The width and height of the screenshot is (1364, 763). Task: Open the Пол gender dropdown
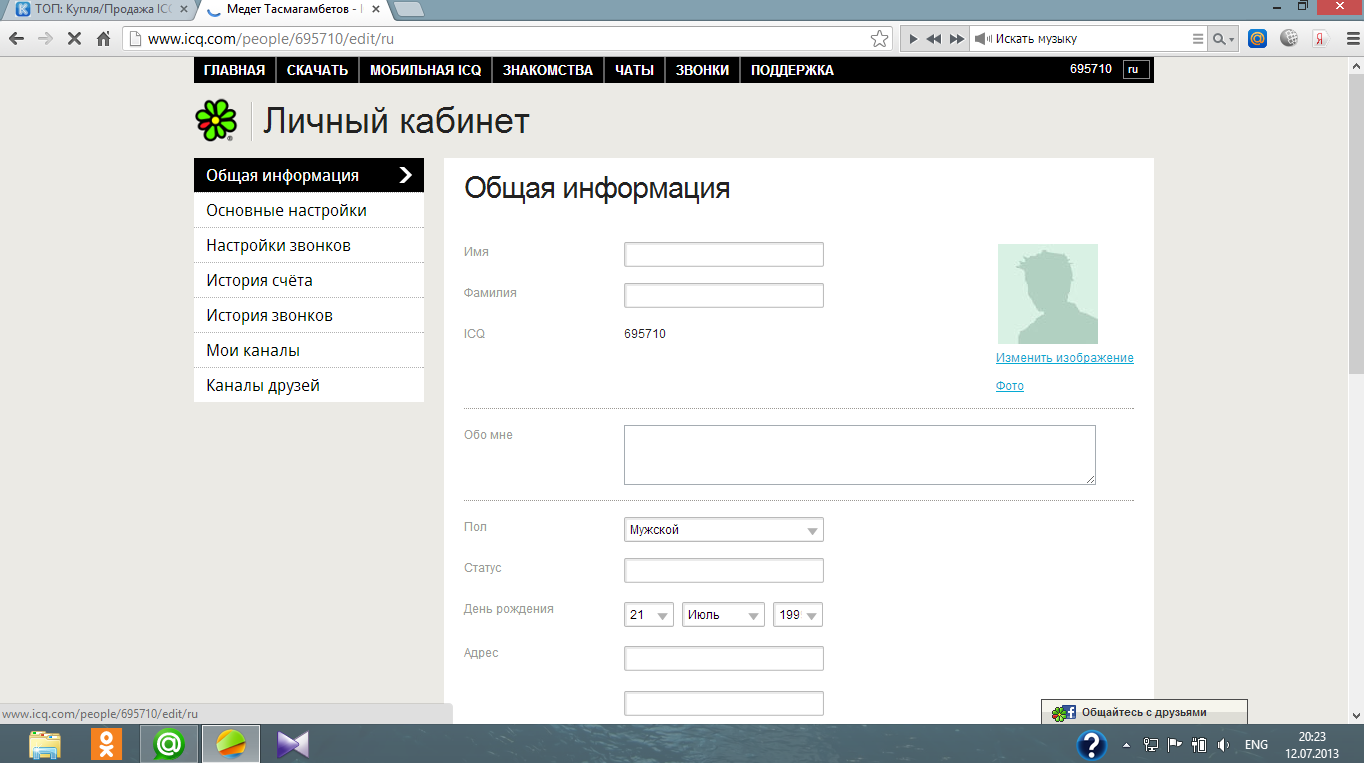[x=723, y=530]
